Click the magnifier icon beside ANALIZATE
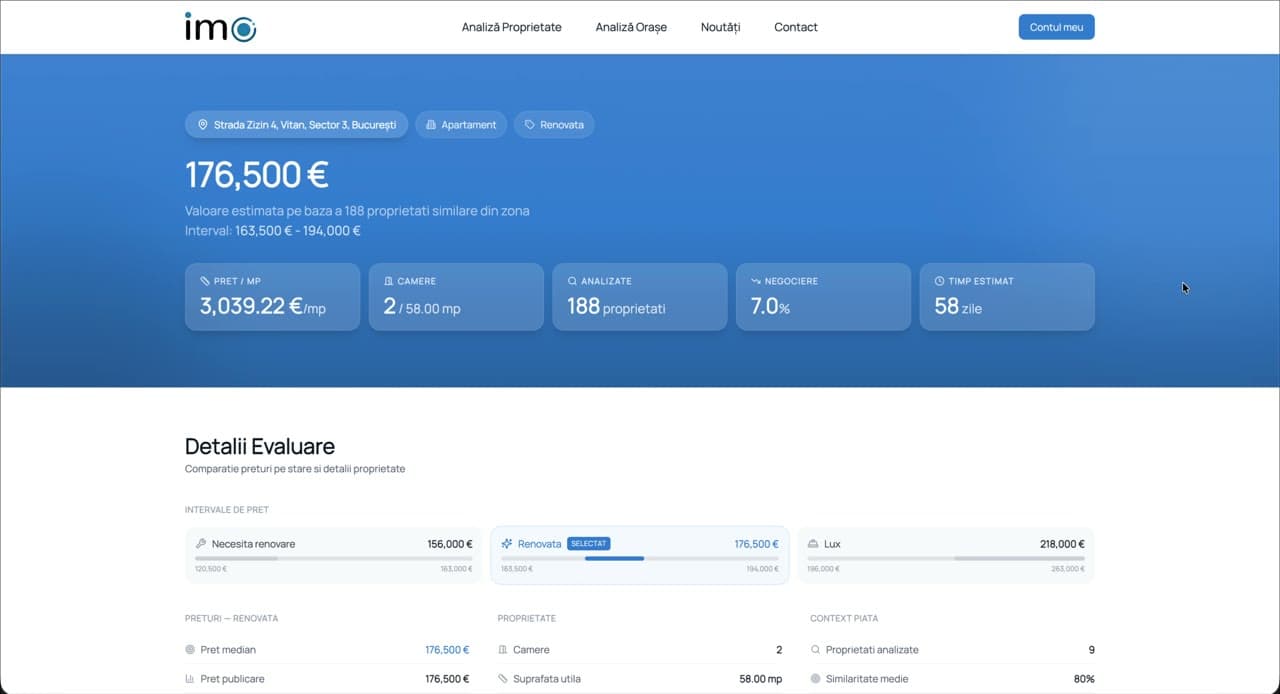 572,281
